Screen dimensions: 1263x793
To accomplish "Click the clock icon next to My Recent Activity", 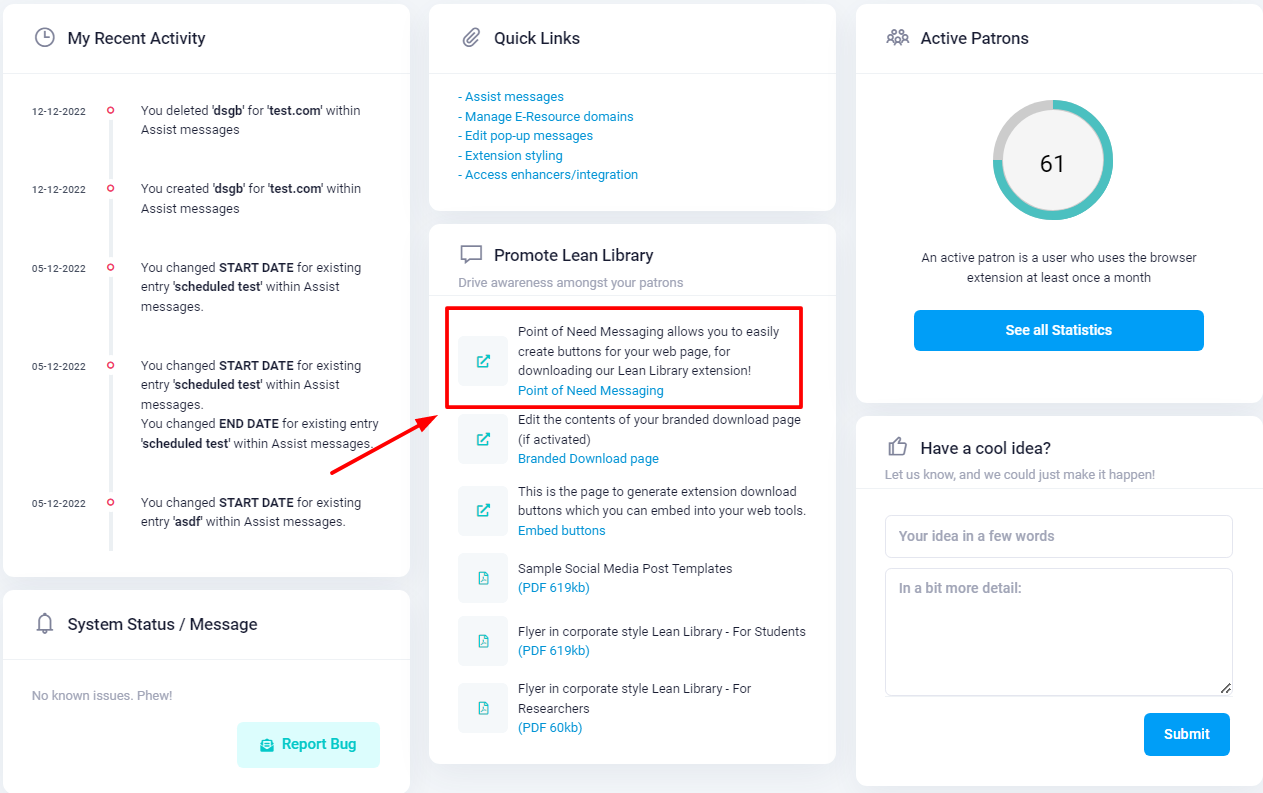I will coord(44,38).
